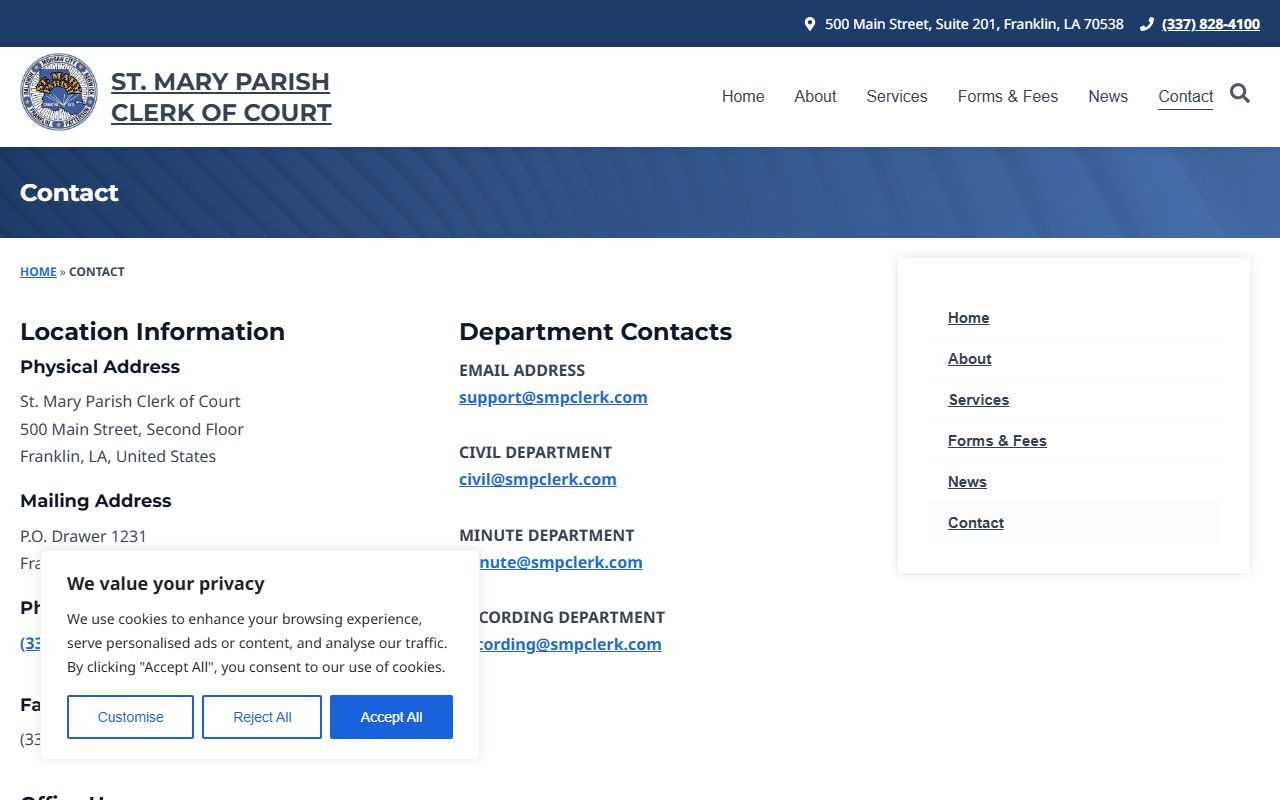Click the Reject All cookies button
This screenshot has width=1280, height=800.
coord(262,717)
